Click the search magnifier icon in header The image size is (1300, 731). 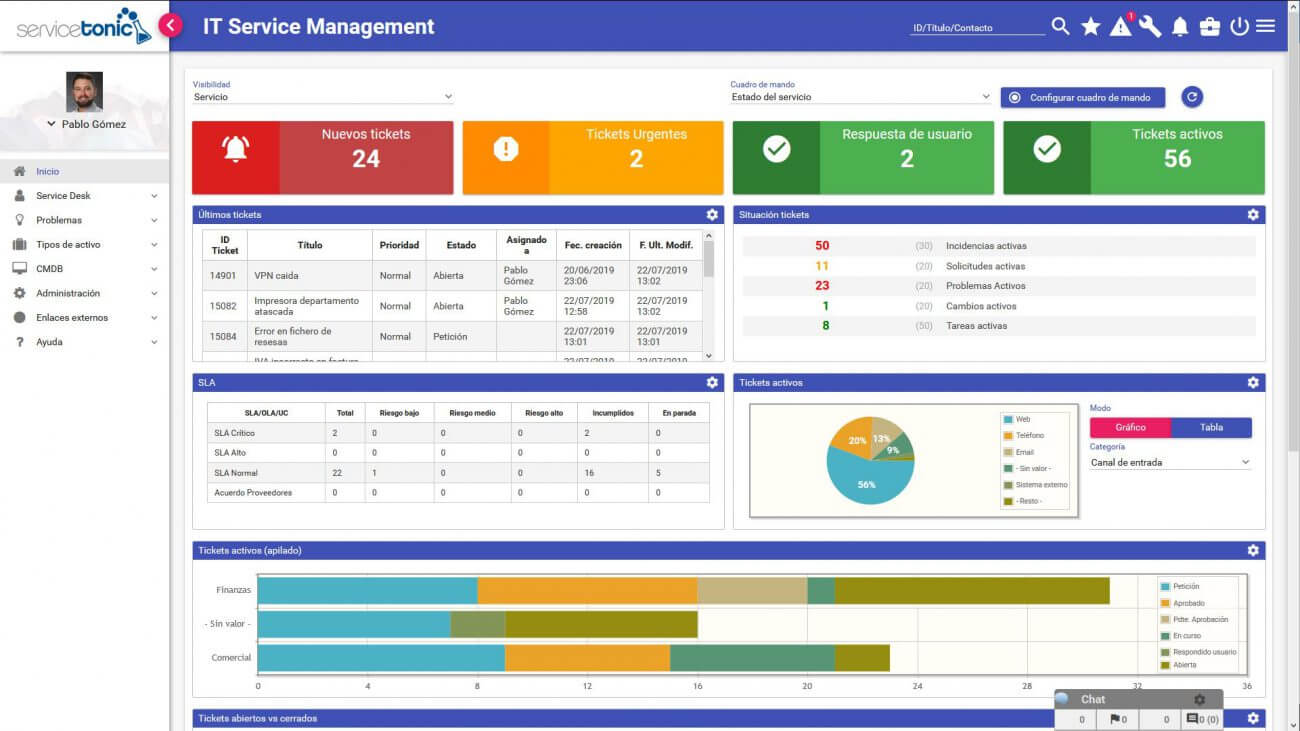click(1060, 27)
